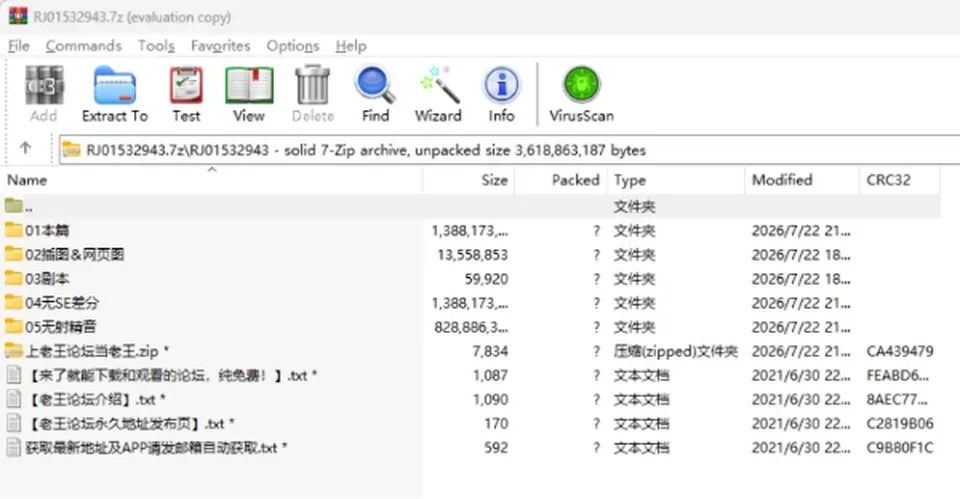Click the folder icon in the address bar
960x499 pixels.
click(72, 149)
